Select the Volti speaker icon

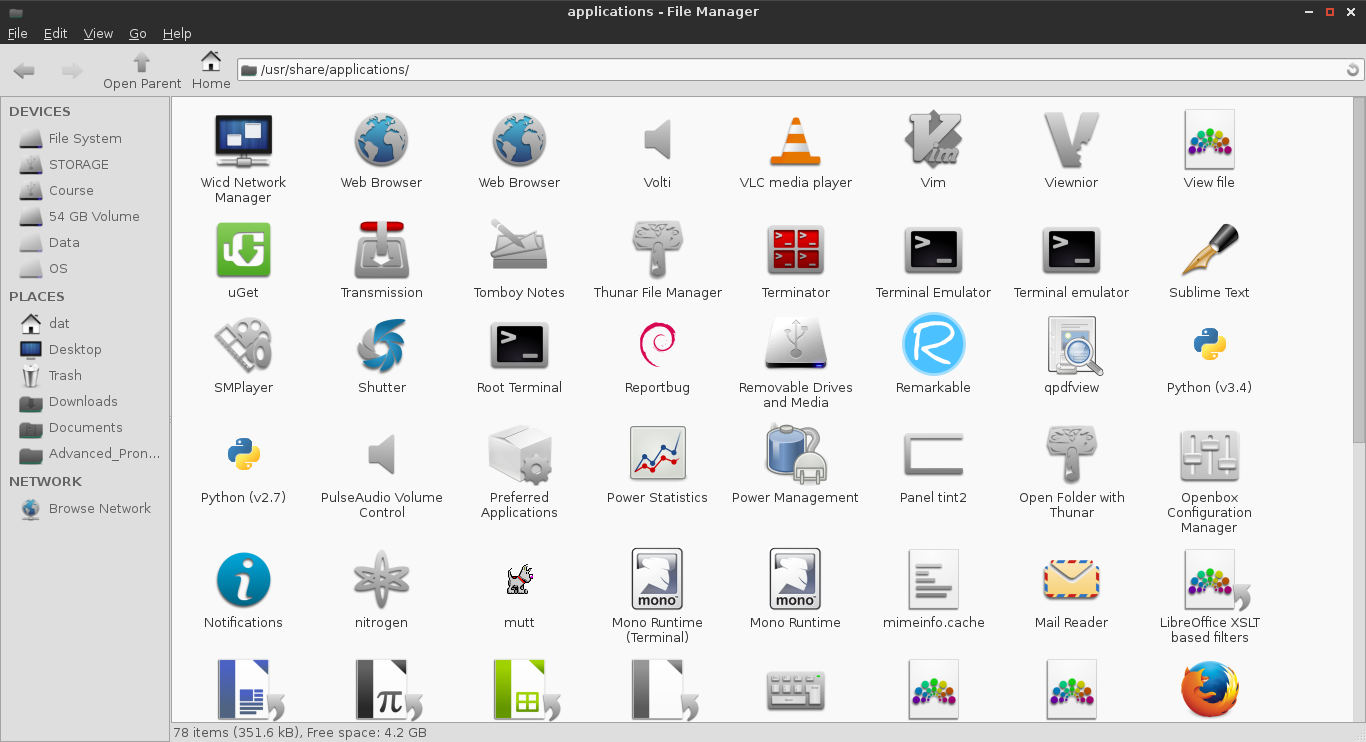pyautogui.click(x=657, y=140)
